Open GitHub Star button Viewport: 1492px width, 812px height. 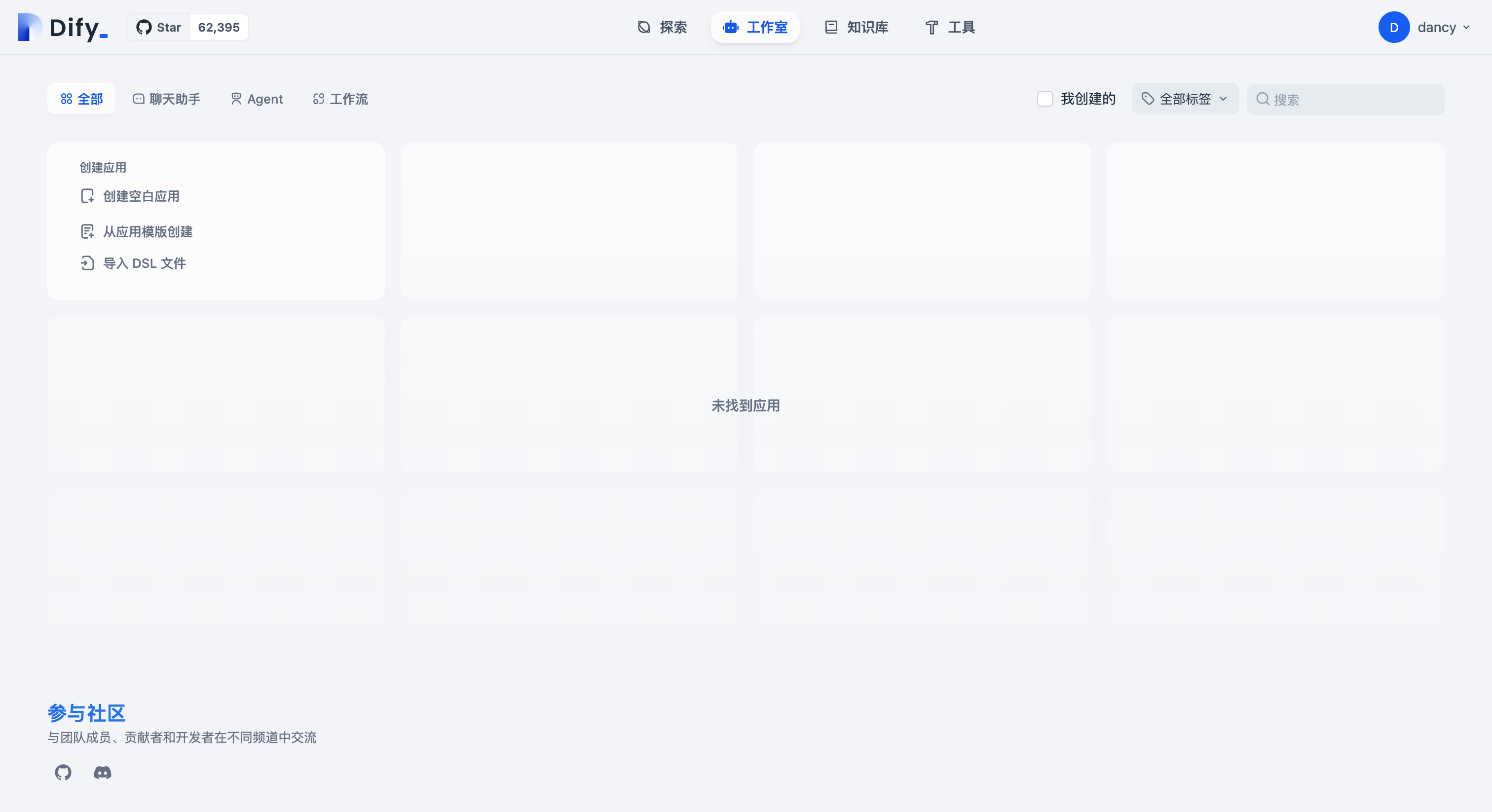tap(159, 27)
